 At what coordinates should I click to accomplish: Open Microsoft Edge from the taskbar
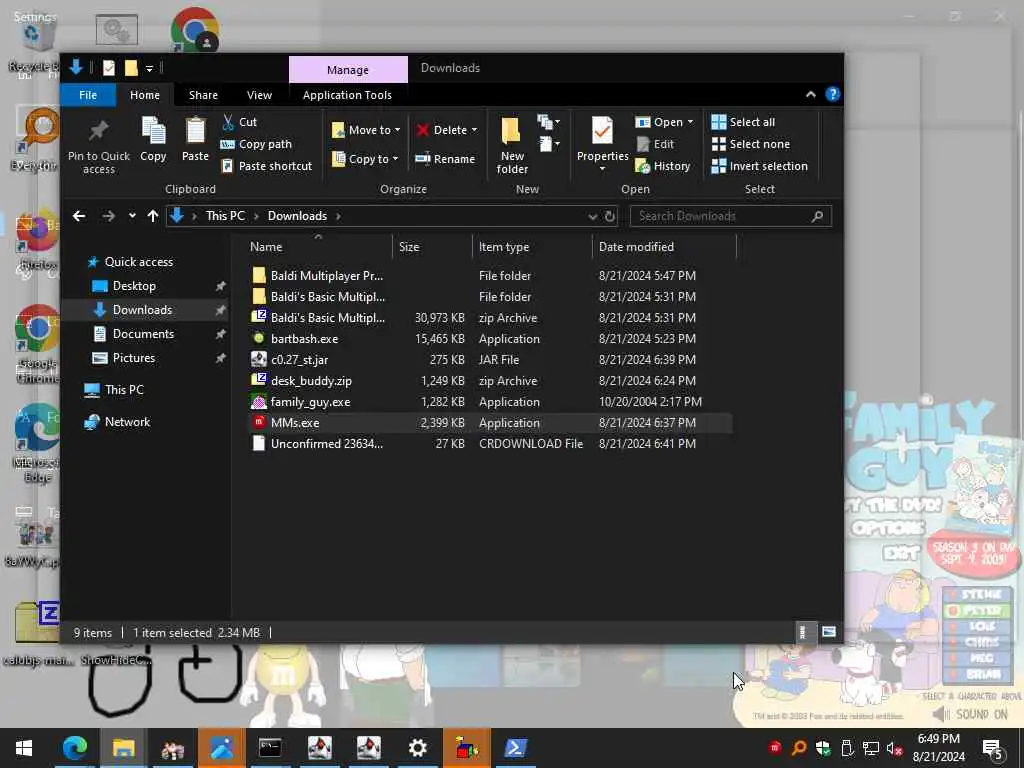[75, 748]
